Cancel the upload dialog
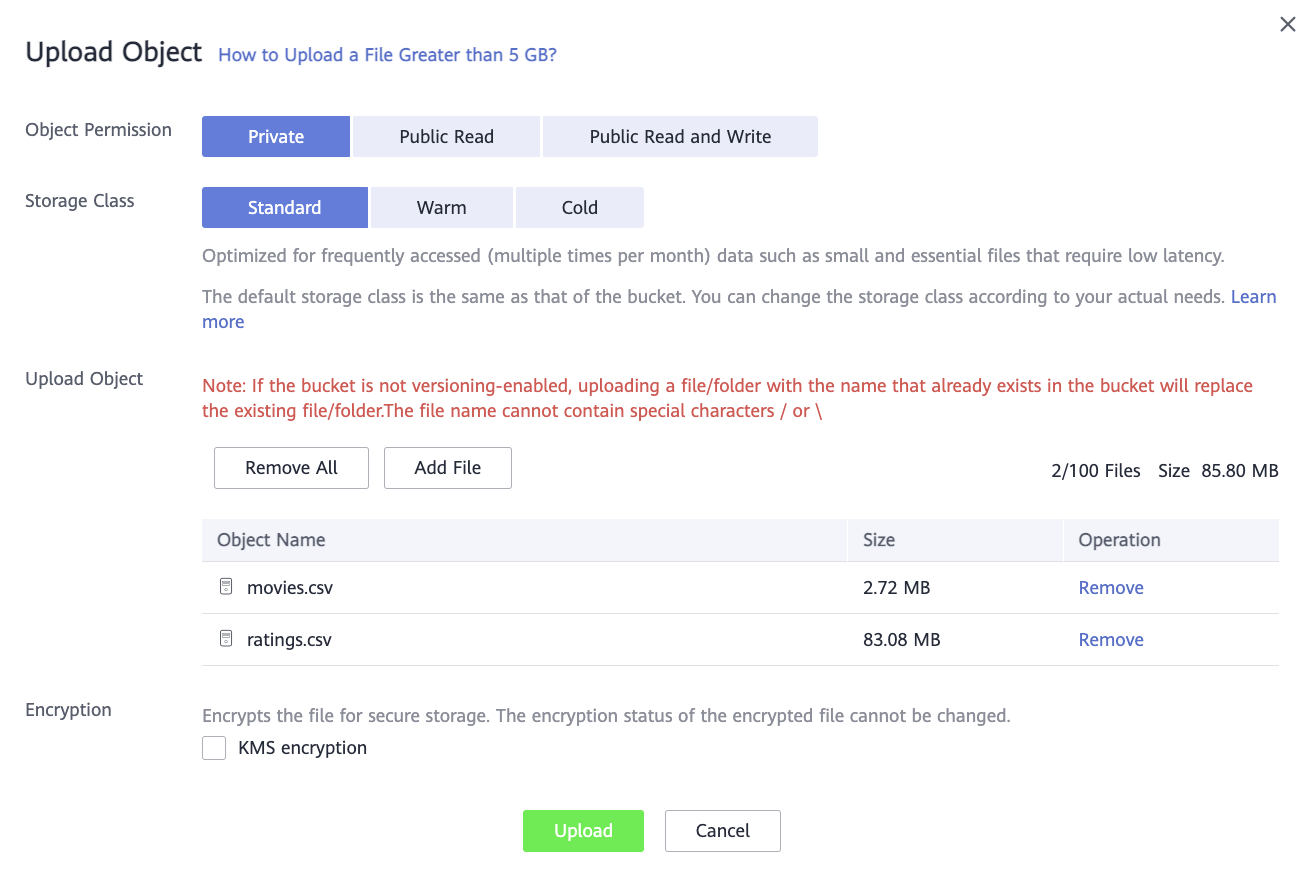 pyautogui.click(x=722, y=831)
